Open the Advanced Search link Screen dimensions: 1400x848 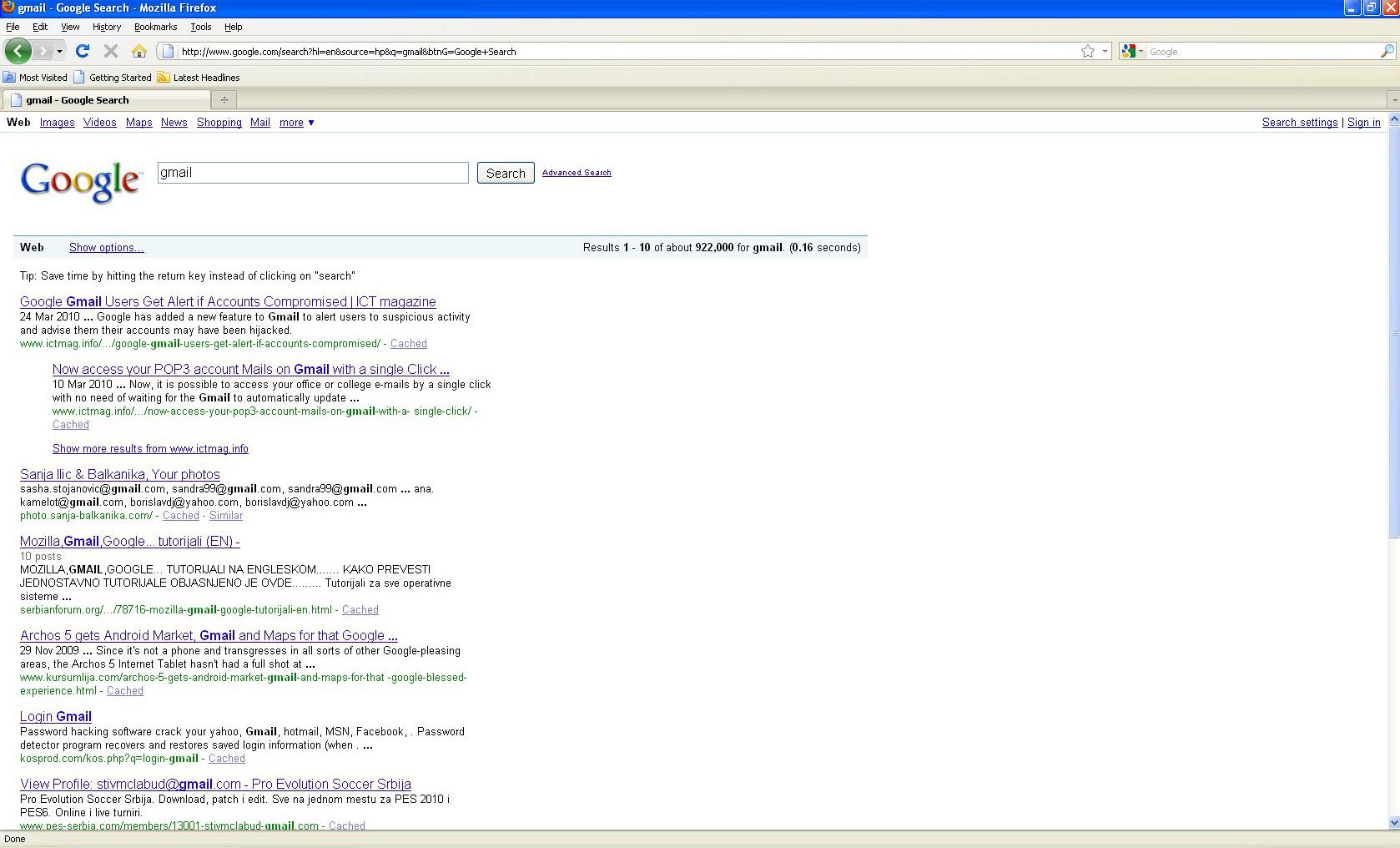(x=577, y=173)
